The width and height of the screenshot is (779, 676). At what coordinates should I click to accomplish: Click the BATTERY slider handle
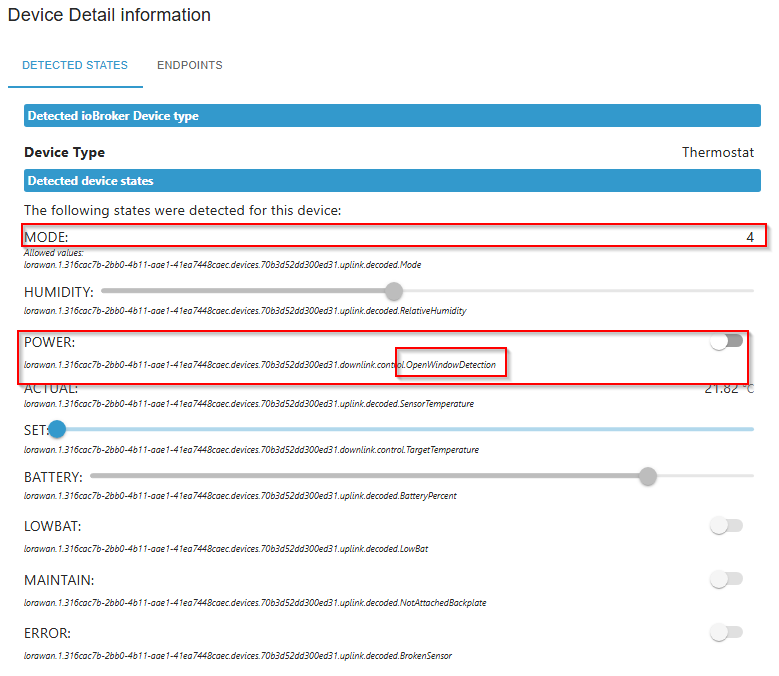coord(648,476)
